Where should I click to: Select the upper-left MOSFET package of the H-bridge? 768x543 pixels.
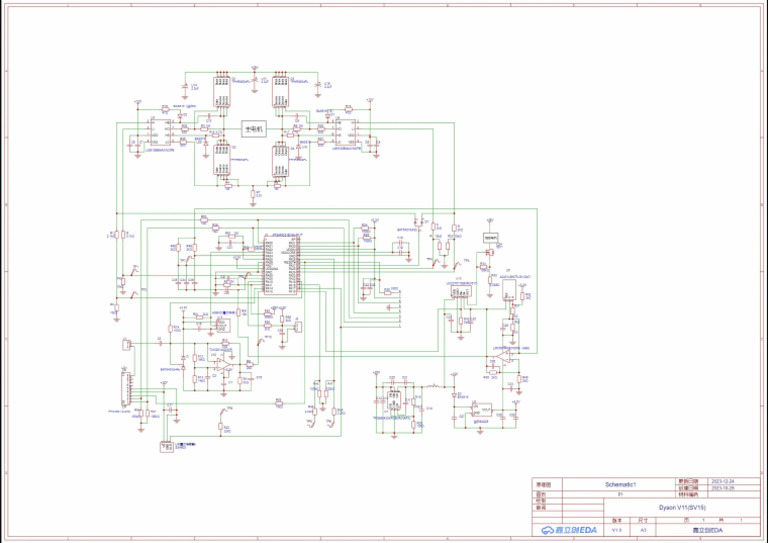coord(222,91)
